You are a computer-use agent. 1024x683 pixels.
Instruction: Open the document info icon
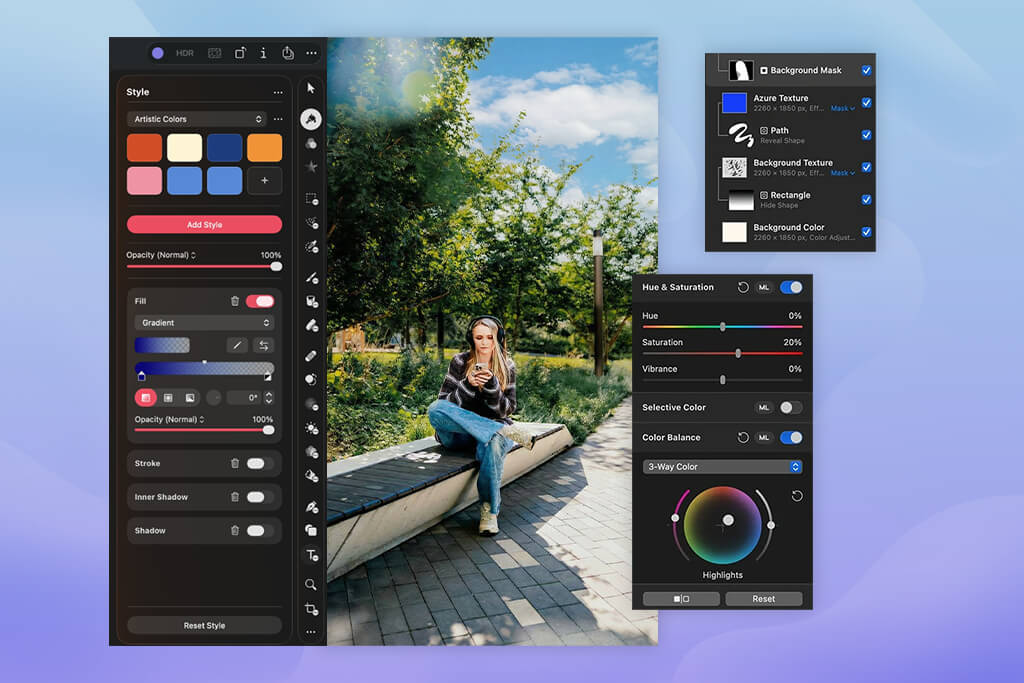[x=263, y=53]
